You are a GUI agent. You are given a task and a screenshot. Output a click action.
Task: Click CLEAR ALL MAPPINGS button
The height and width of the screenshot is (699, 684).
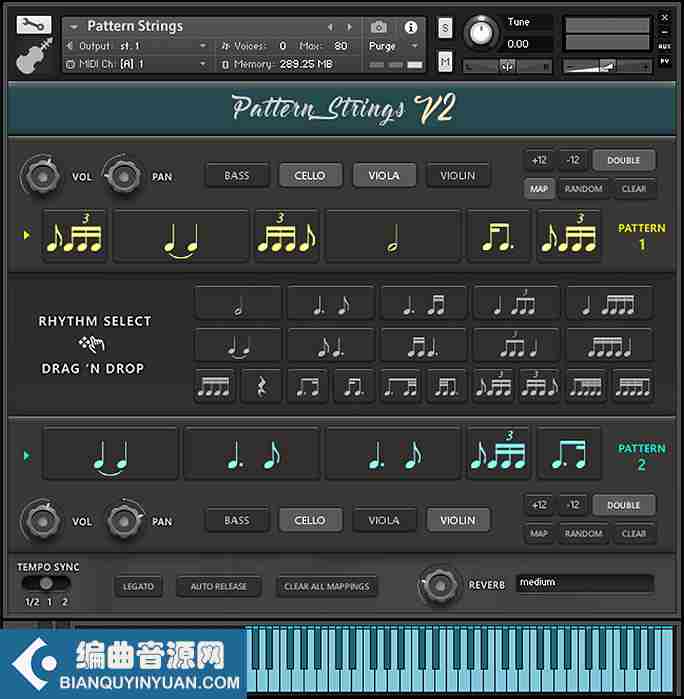pyautogui.click(x=327, y=586)
